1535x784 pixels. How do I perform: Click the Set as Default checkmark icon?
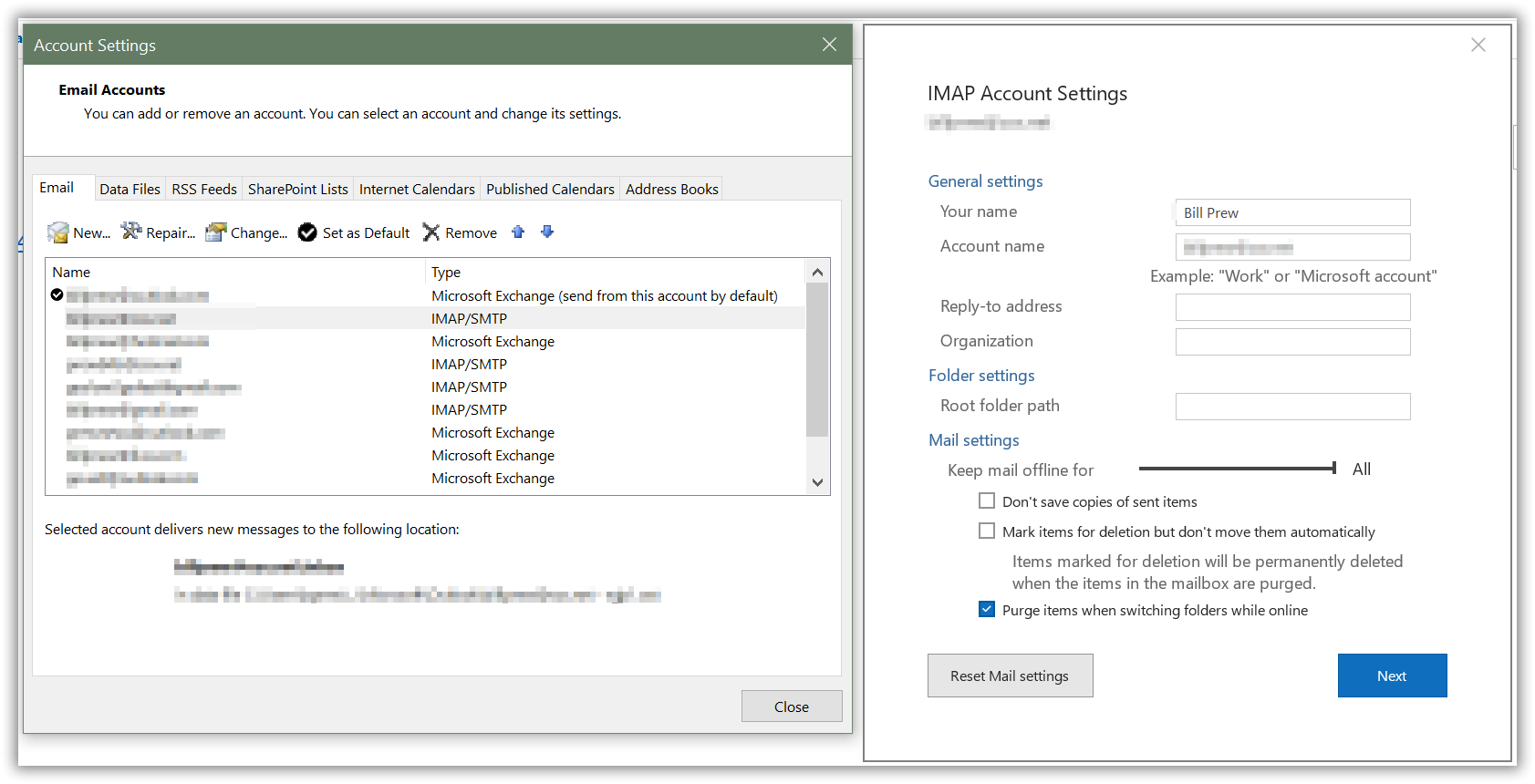(x=307, y=232)
